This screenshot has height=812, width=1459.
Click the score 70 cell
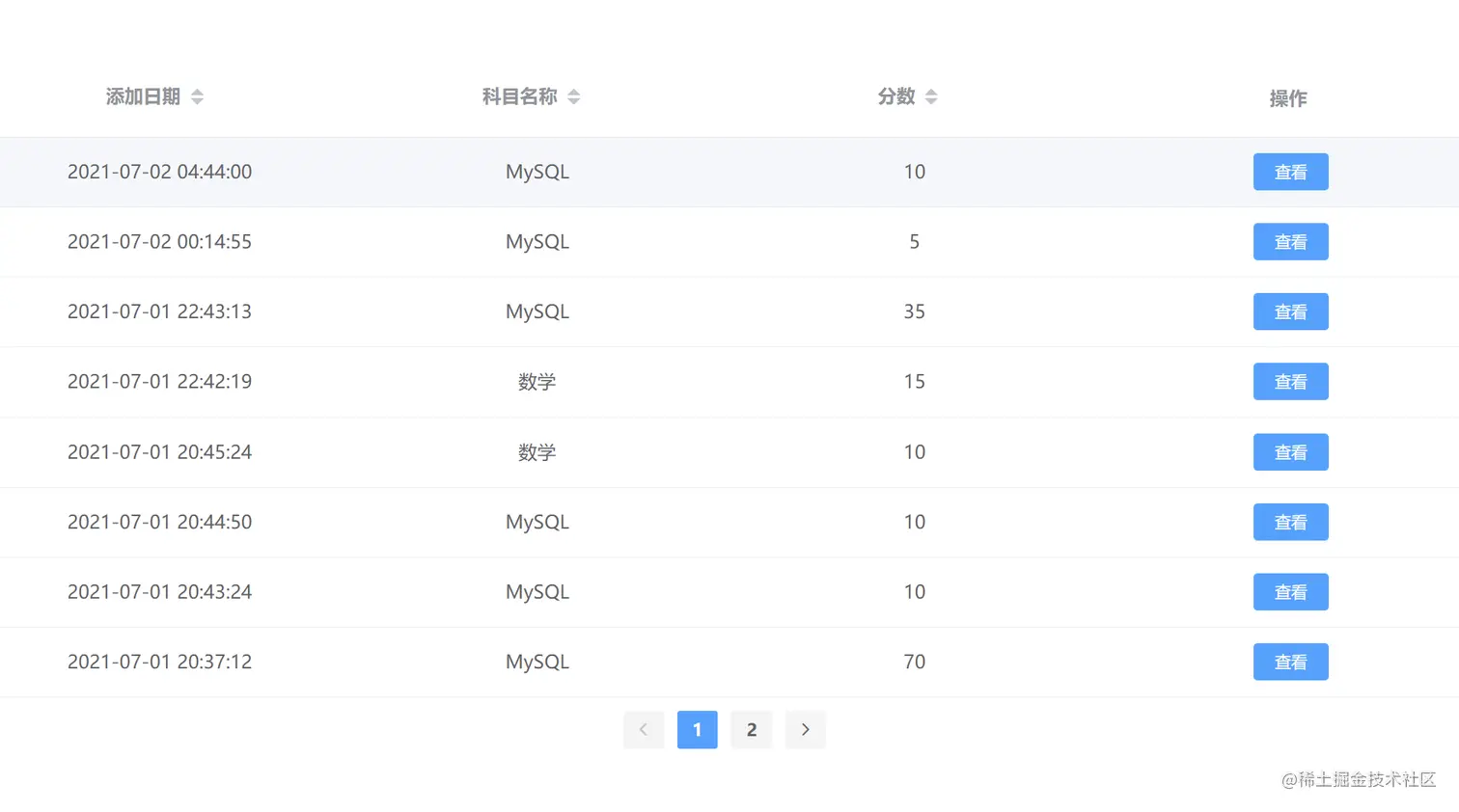point(915,662)
